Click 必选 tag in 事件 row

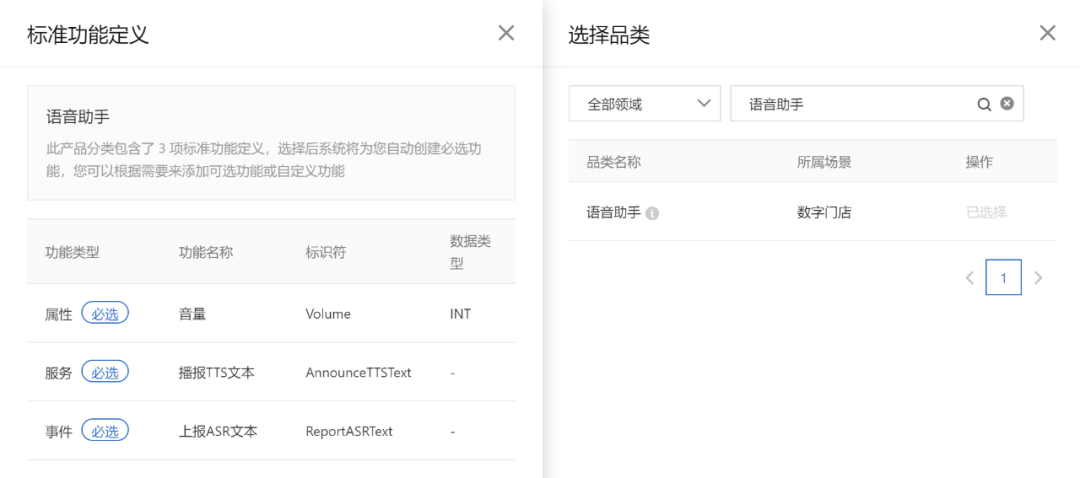(x=105, y=431)
